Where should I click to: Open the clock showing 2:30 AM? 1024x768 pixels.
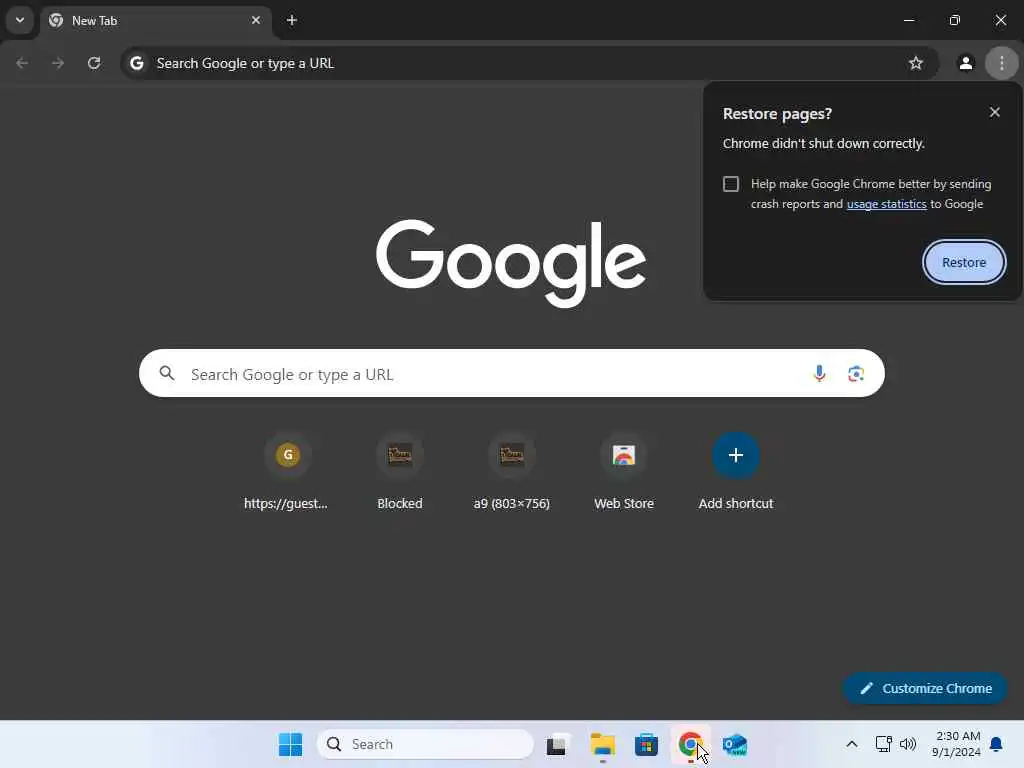(956, 744)
